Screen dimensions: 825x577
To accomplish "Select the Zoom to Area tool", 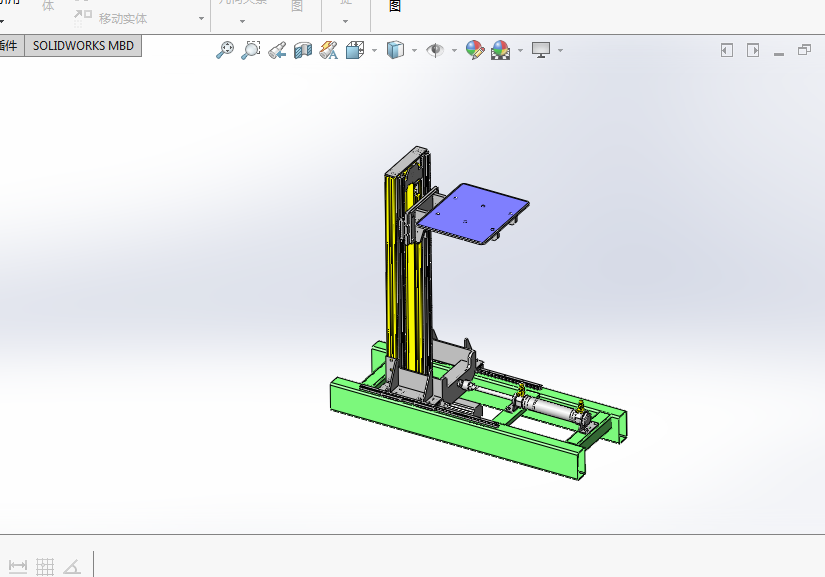I will [x=251, y=50].
